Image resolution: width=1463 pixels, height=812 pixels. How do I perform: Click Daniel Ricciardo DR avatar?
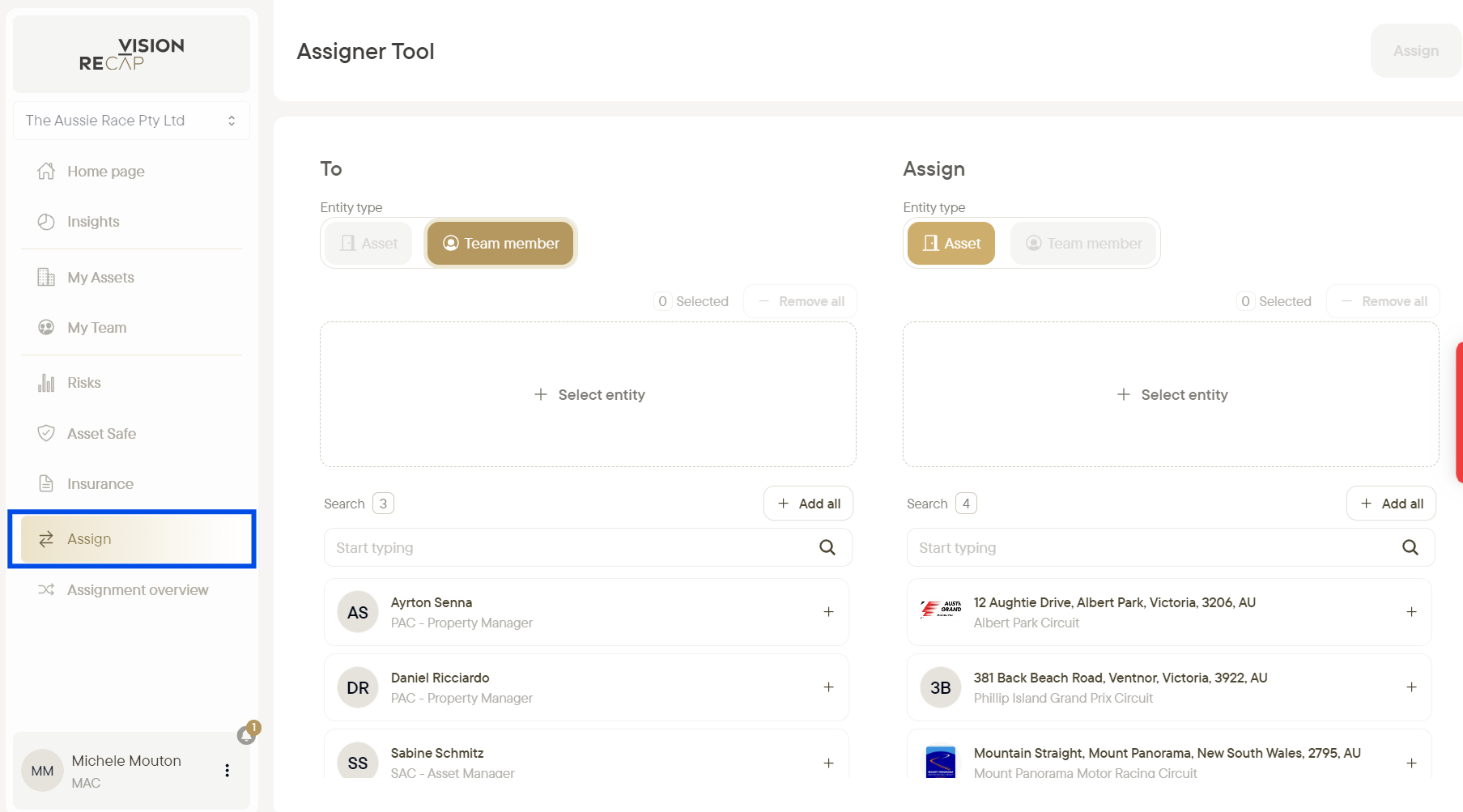pyautogui.click(x=358, y=687)
